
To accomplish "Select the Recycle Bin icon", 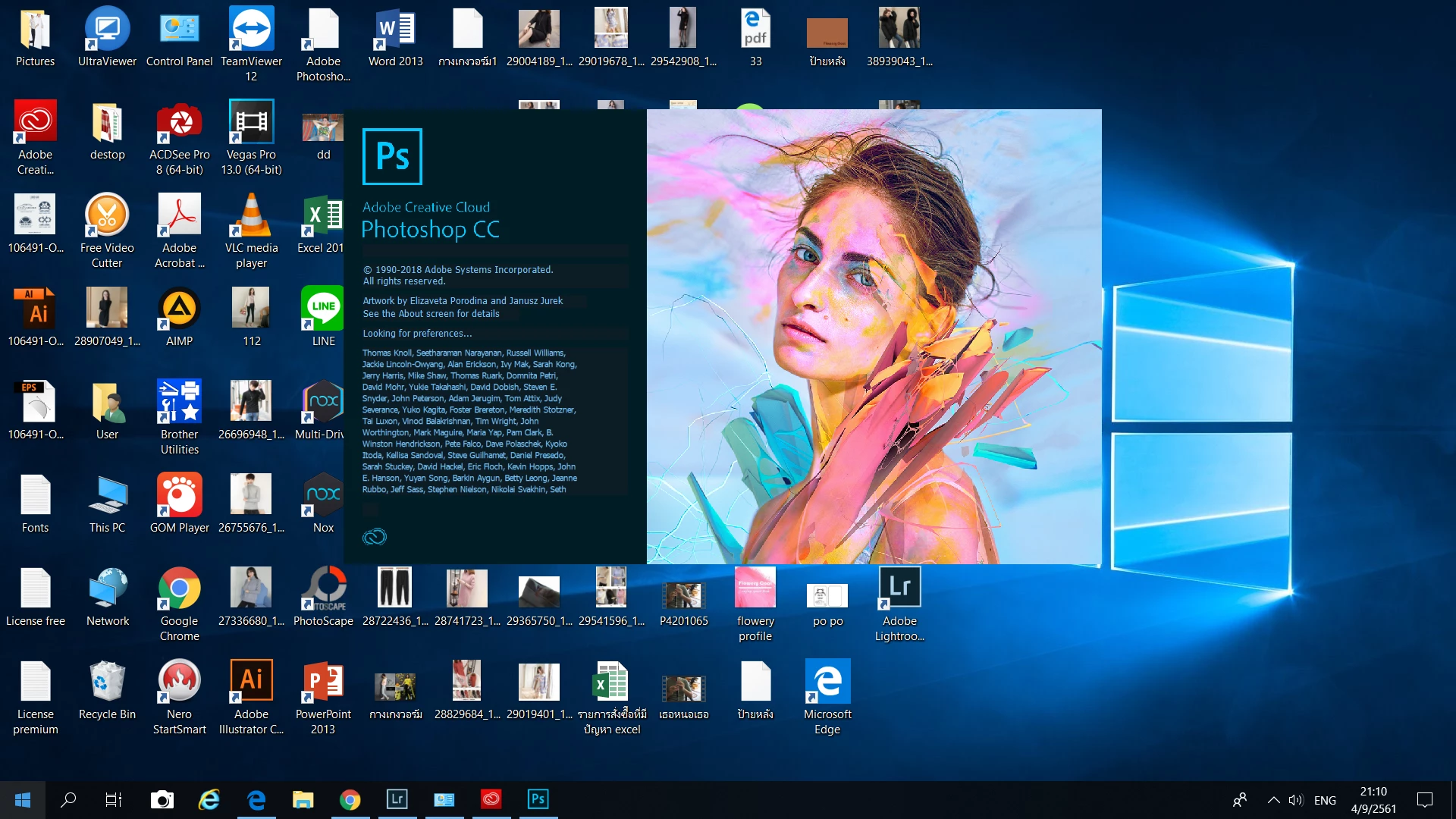I will pos(107,682).
